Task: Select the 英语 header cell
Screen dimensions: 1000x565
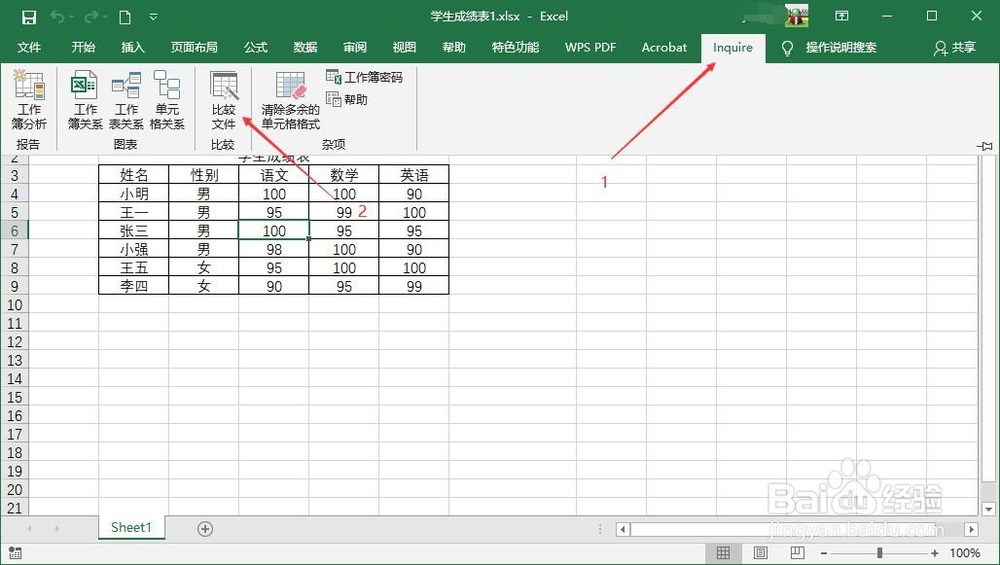Action: pyautogui.click(x=414, y=175)
